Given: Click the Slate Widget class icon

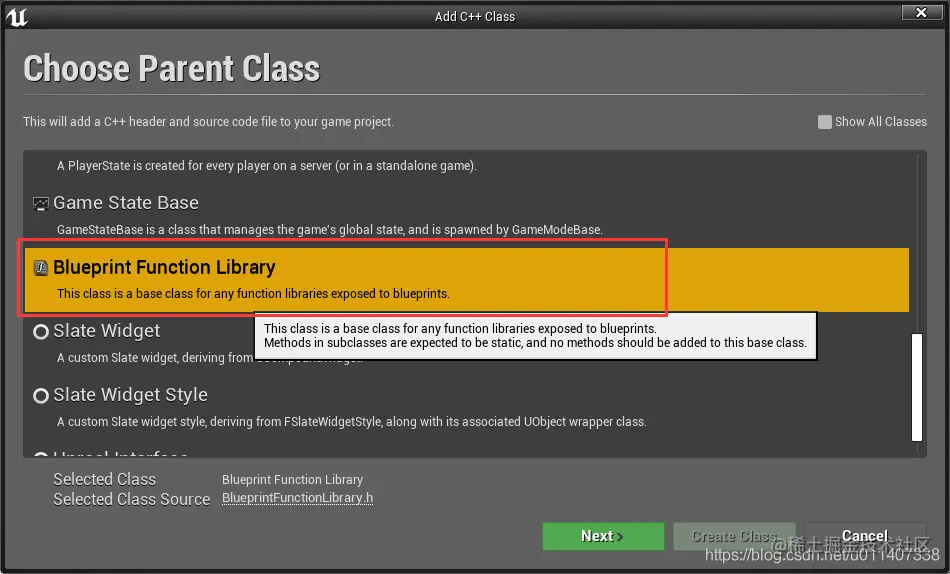Looking at the screenshot, I should coord(41,332).
